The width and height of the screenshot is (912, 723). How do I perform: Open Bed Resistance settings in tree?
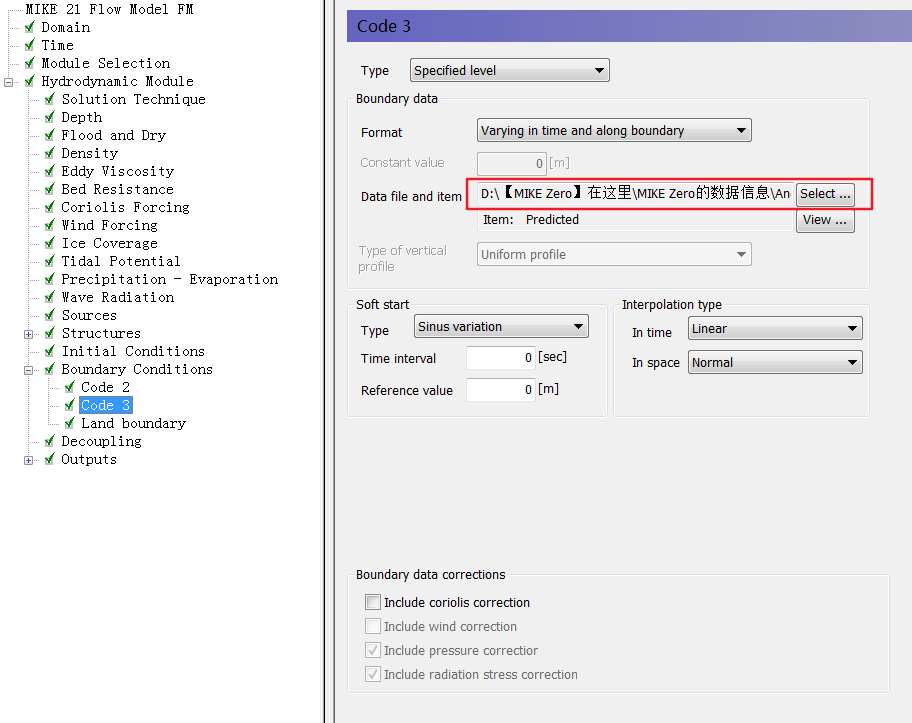(x=117, y=189)
